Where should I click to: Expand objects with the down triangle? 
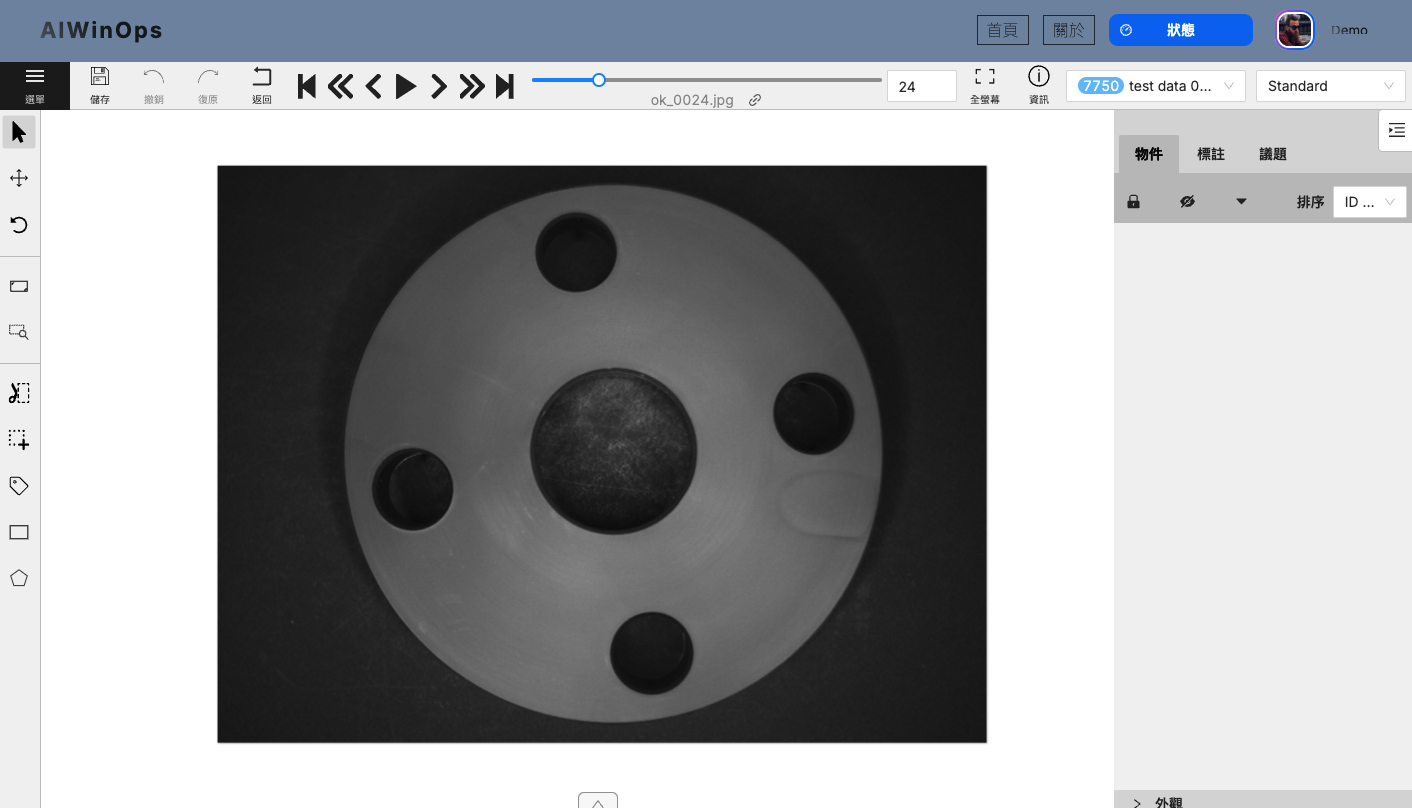[x=1241, y=202]
